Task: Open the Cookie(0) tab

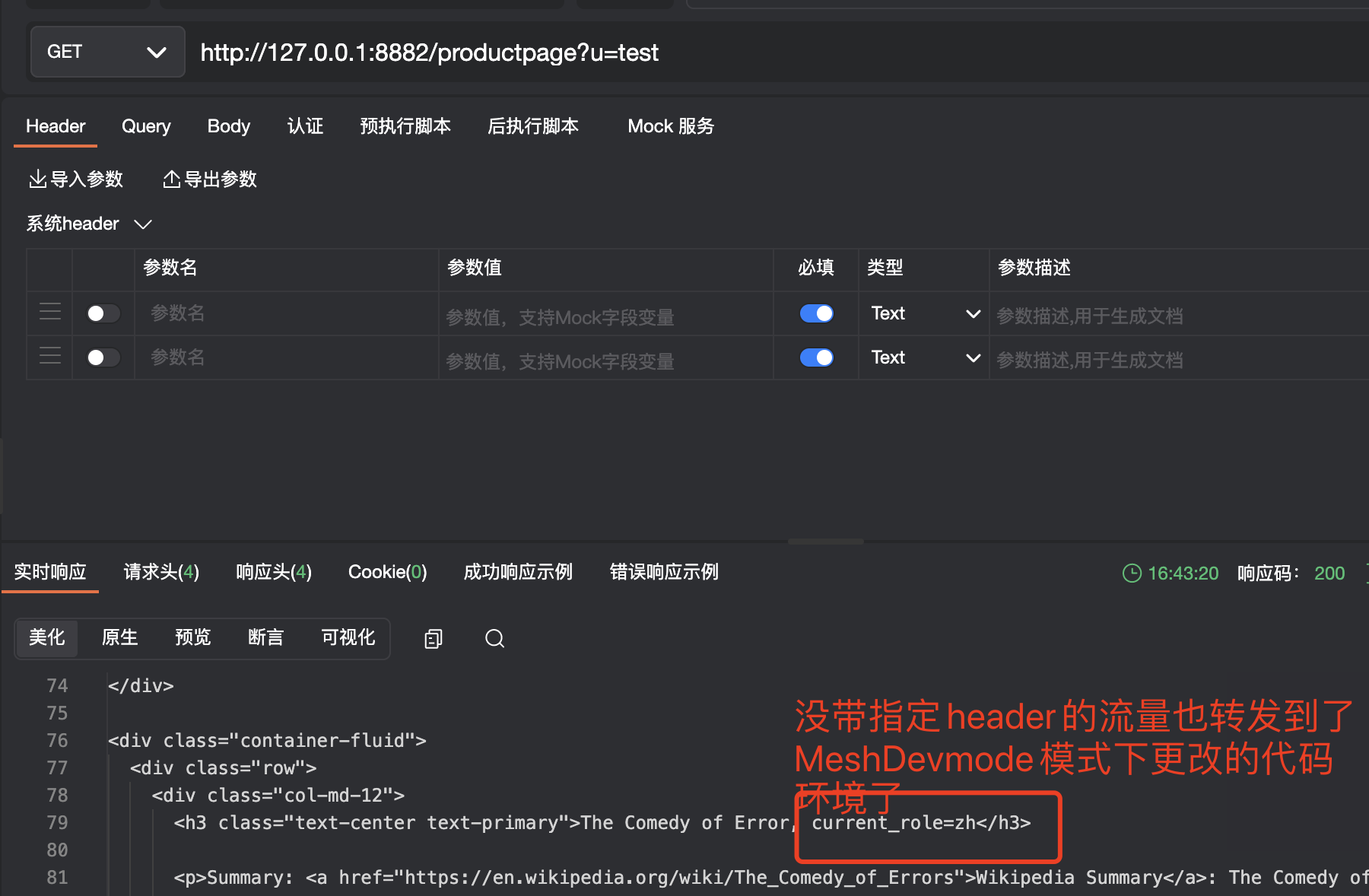Action: [387, 572]
